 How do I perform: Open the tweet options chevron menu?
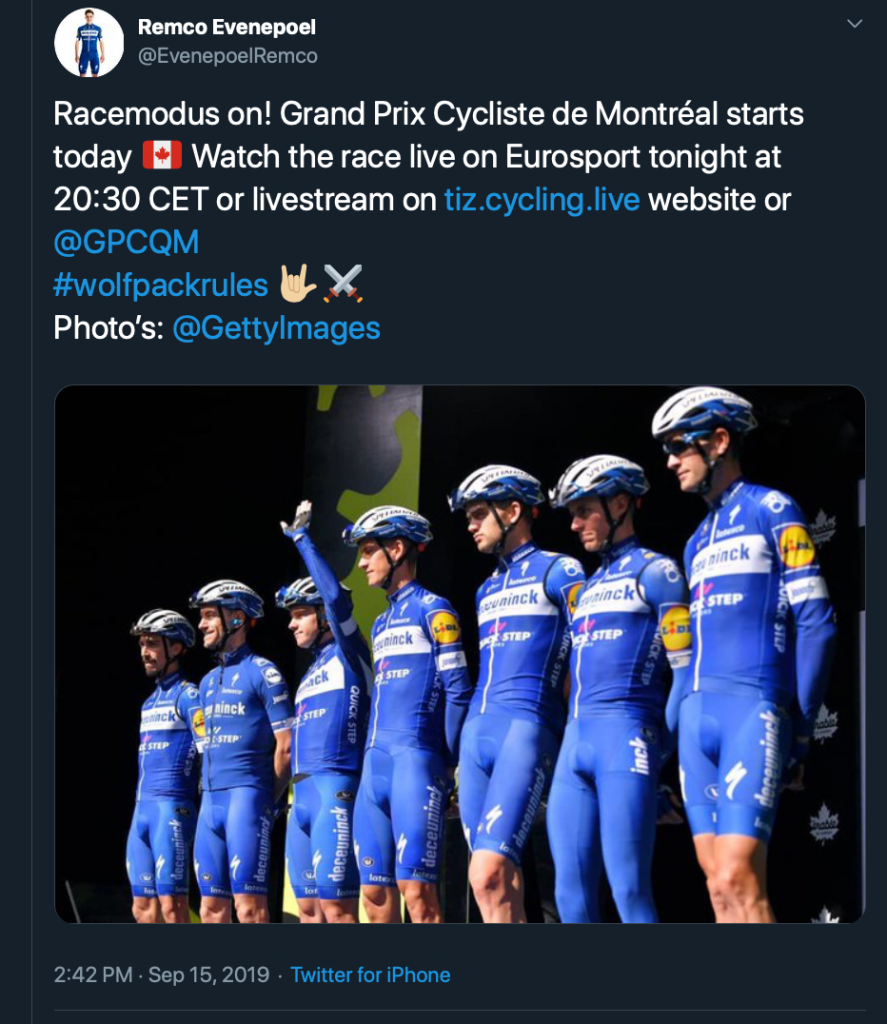(x=855, y=23)
